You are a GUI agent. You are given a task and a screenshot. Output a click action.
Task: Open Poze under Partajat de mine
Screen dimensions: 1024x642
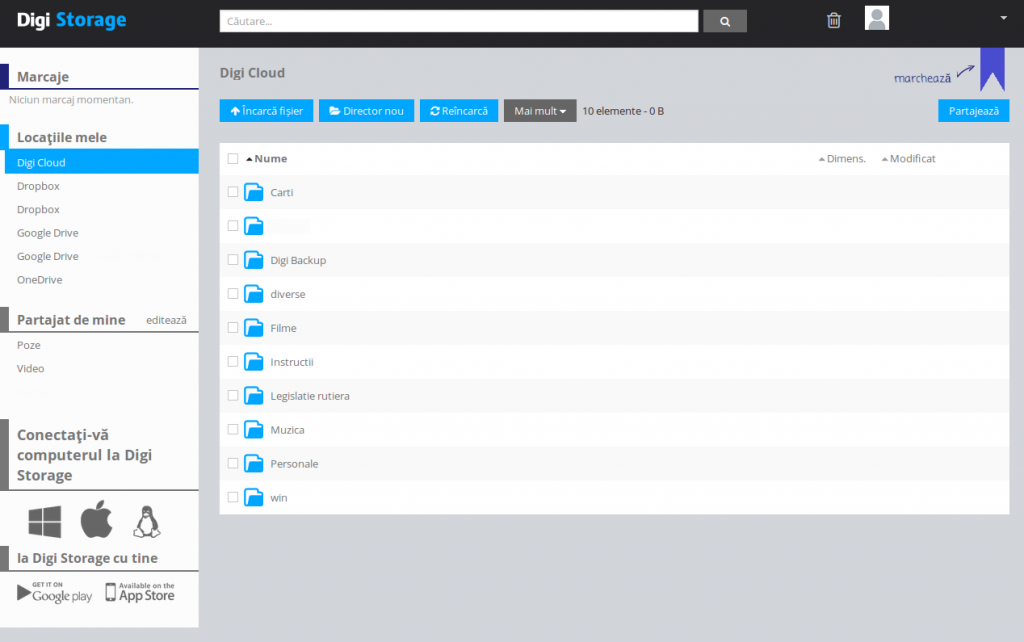[x=29, y=345]
